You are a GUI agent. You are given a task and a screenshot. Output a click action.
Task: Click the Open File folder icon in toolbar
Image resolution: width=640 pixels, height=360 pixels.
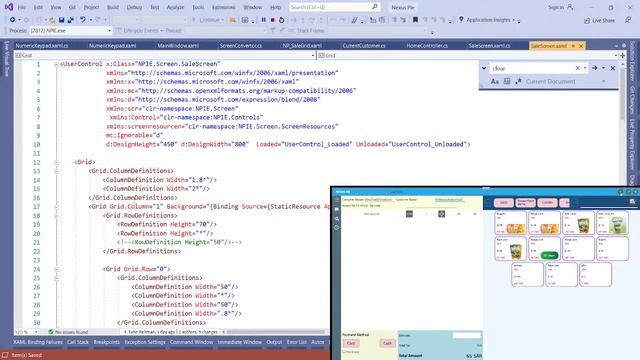[52, 20]
